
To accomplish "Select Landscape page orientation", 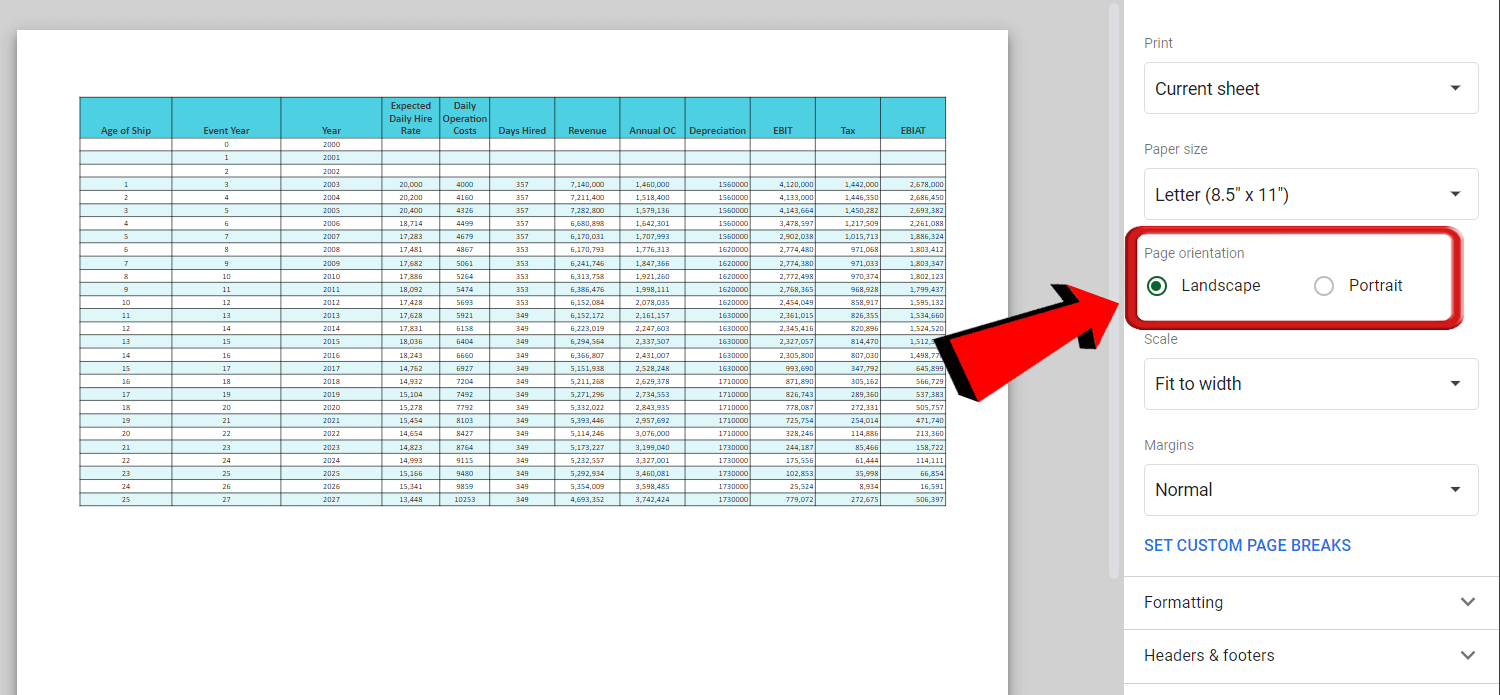I will point(1157,285).
